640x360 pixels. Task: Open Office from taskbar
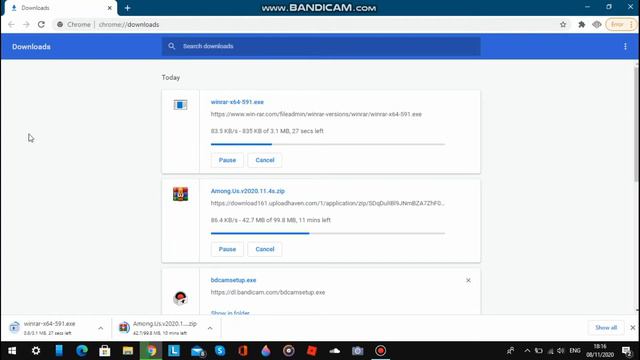(243, 351)
